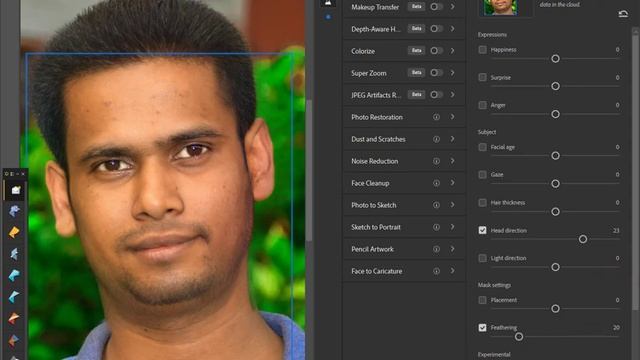
Task: Click the Anger slider handle
Action: pos(555,114)
